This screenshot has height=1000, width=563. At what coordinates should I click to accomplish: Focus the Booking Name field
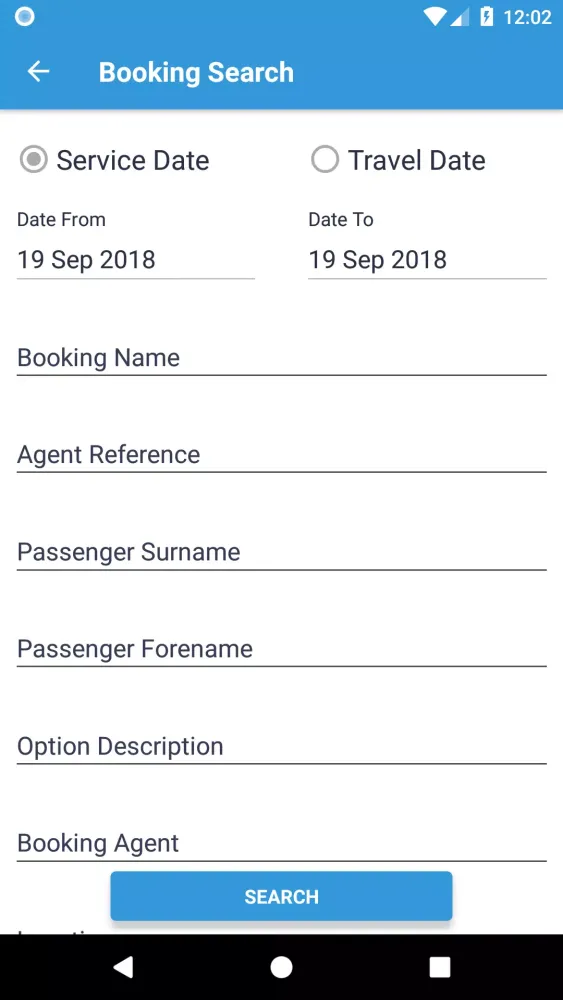click(281, 358)
